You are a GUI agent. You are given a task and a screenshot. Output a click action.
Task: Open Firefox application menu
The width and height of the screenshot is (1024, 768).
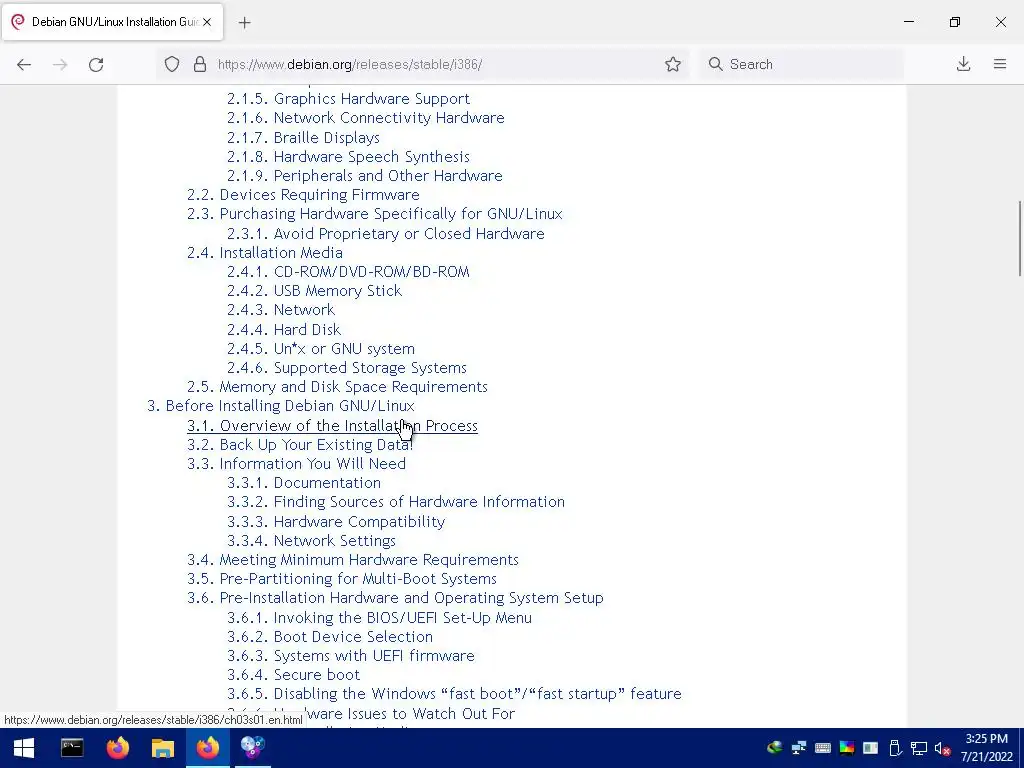point(1000,64)
